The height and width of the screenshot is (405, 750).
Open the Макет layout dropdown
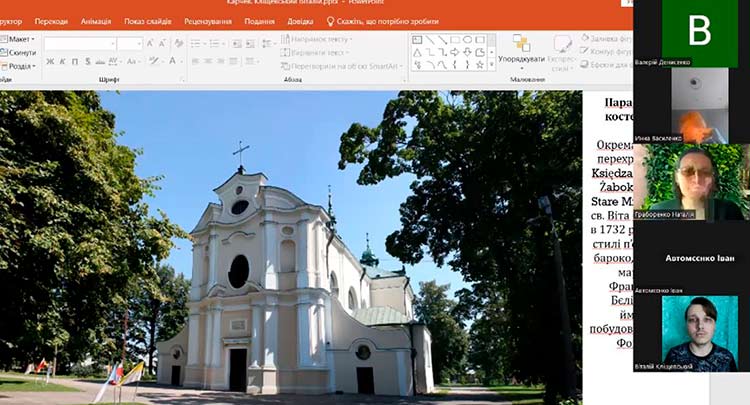pos(20,40)
